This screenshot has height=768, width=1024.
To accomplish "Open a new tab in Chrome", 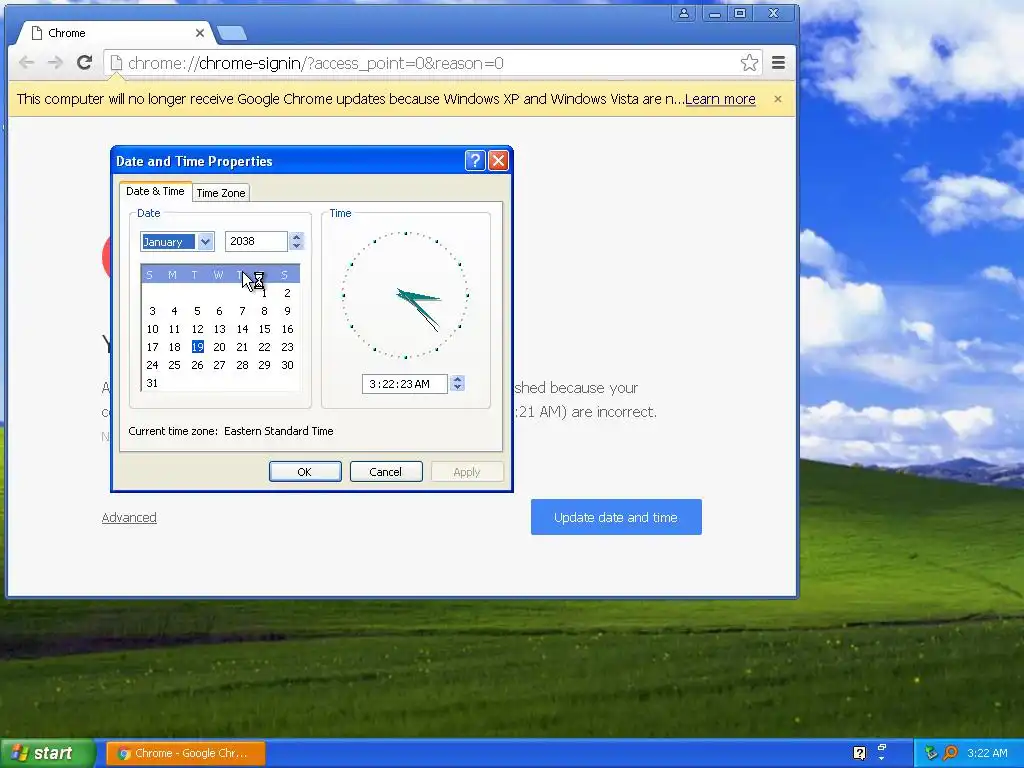I will (x=232, y=33).
